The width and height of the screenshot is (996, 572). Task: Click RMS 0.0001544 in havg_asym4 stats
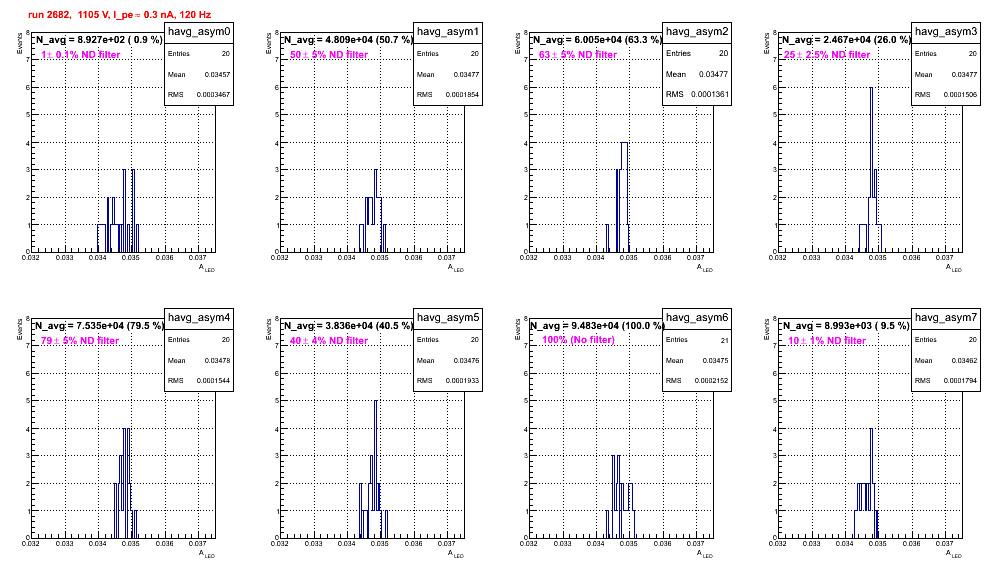[x=199, y=381]
